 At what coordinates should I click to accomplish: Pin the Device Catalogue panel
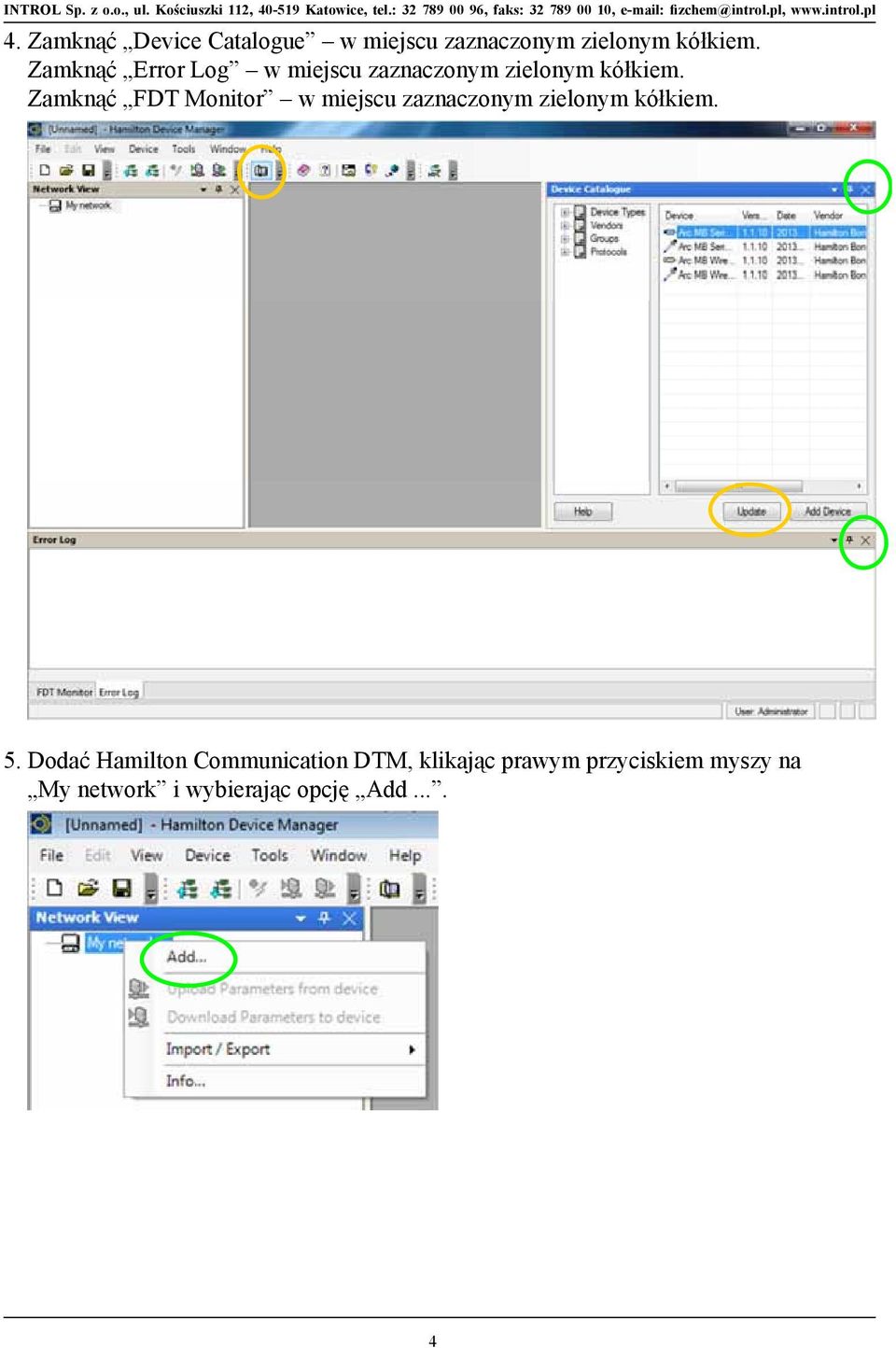tap(849, 190)
